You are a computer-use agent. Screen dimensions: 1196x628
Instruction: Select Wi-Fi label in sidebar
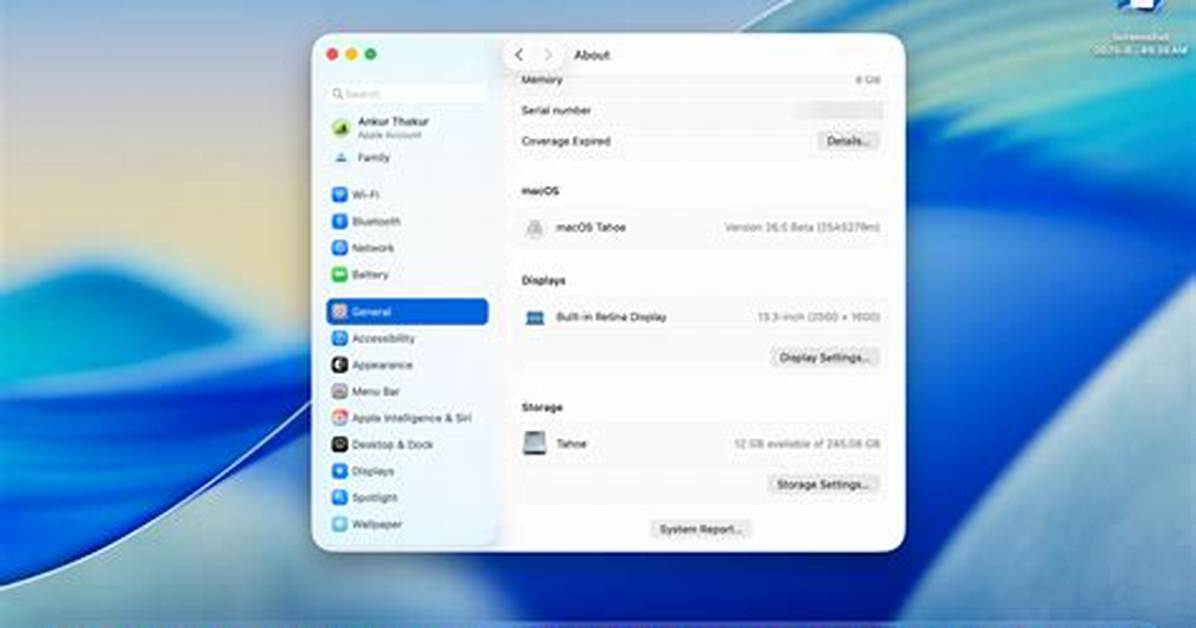(x=365, y=195)
